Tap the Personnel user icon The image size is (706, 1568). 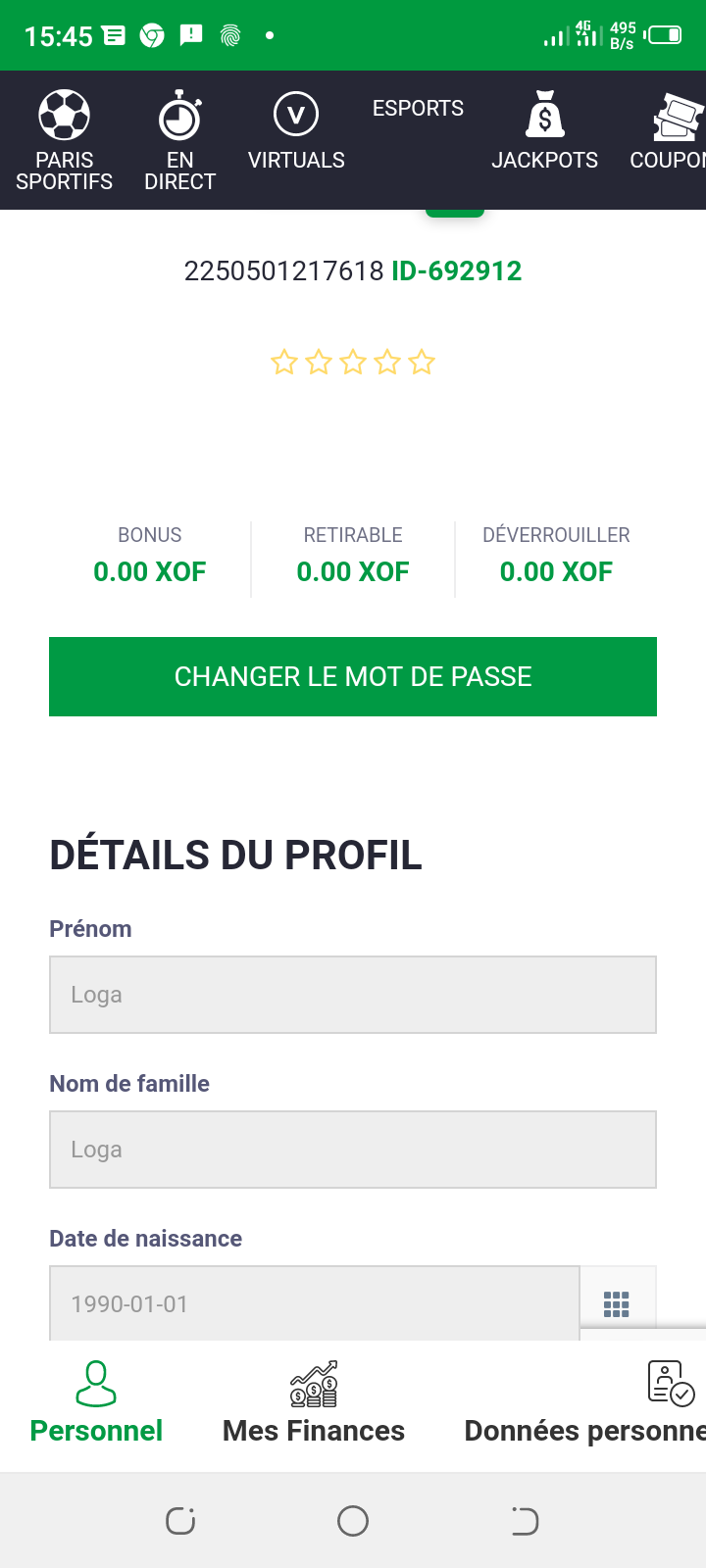pyautogui.click(x=96, y=1383)
